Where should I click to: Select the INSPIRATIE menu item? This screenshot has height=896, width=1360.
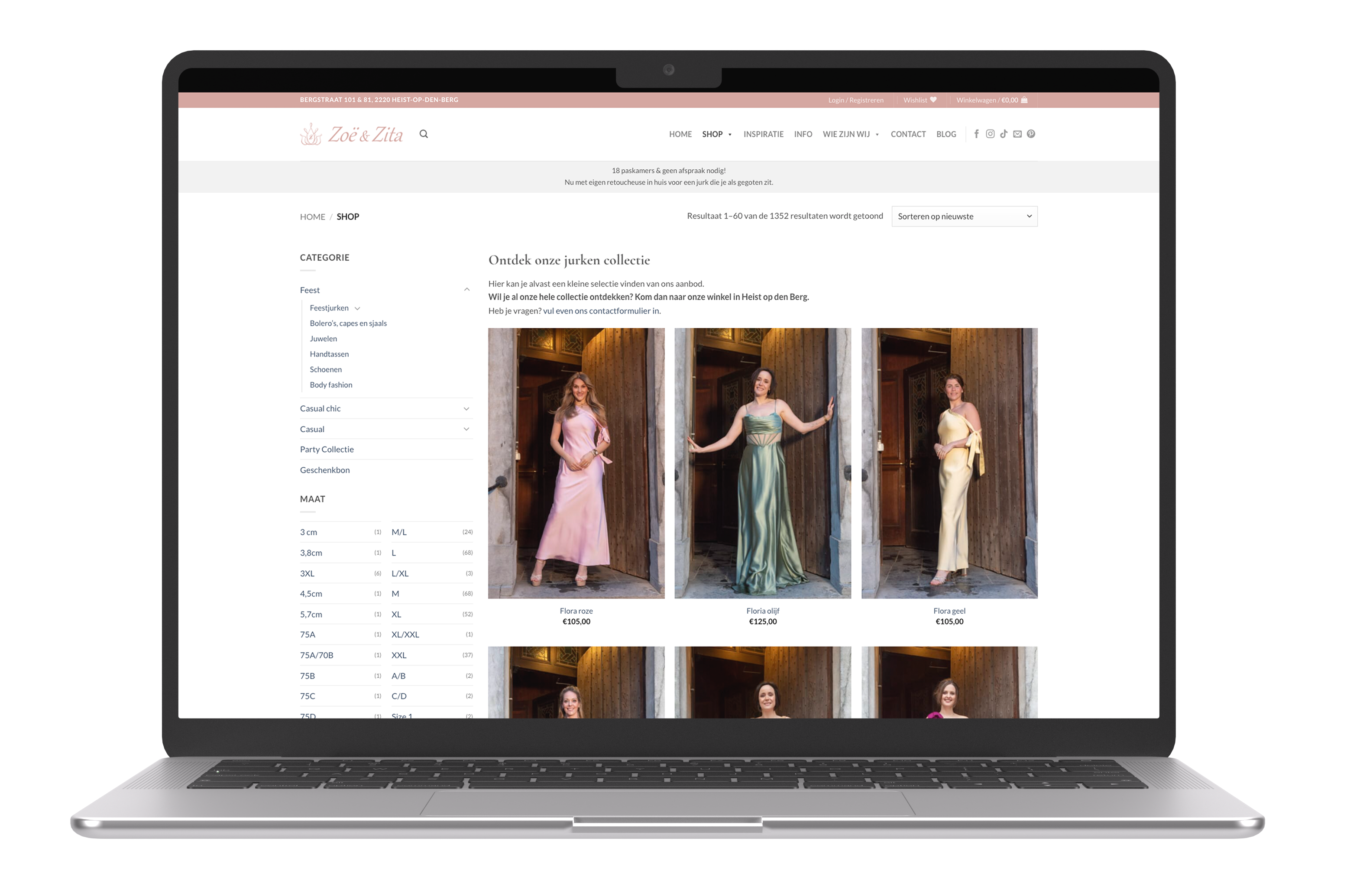[x=764, y=134]
